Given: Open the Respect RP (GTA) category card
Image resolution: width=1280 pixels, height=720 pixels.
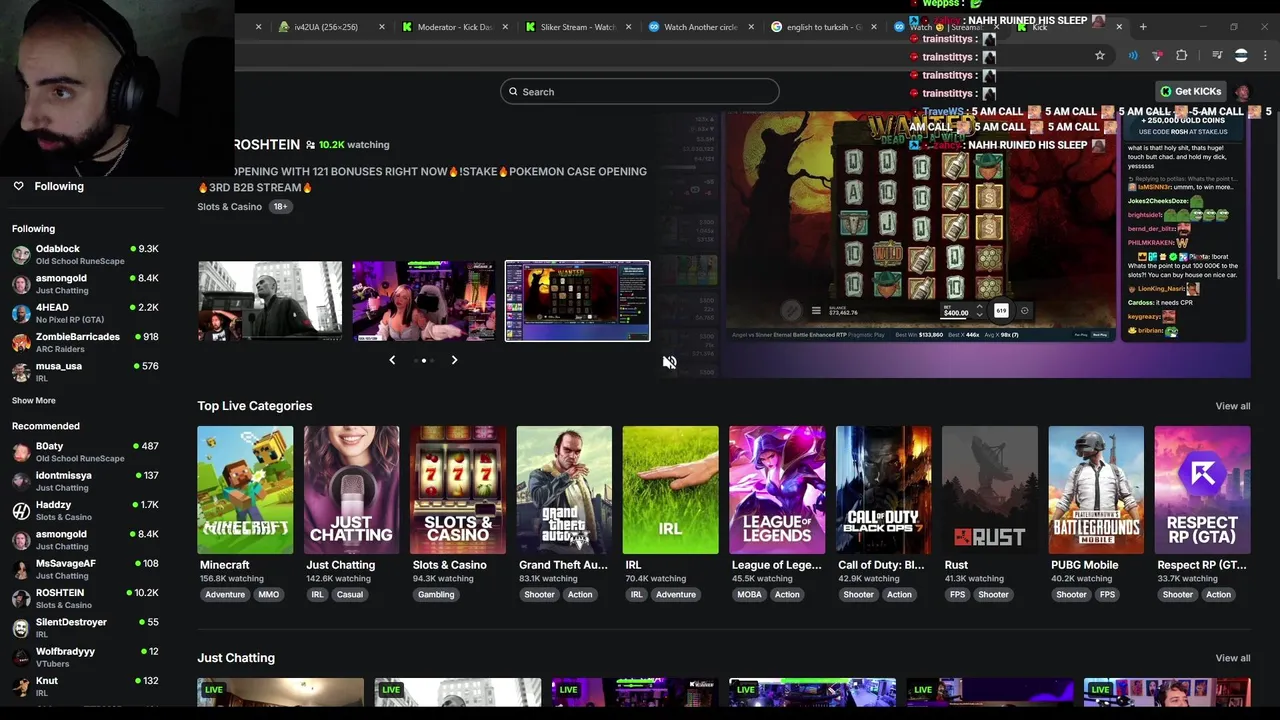Looking at the screenshot, I should click(x=1203, y=490).
